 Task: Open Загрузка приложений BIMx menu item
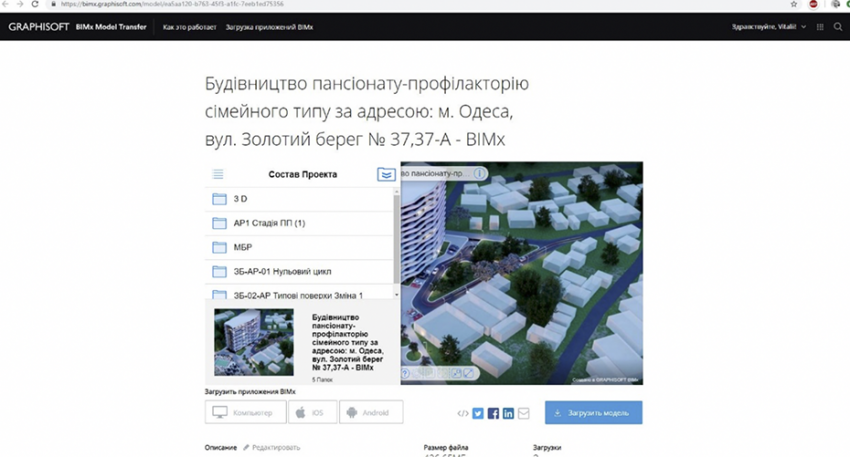coord(269,26)
